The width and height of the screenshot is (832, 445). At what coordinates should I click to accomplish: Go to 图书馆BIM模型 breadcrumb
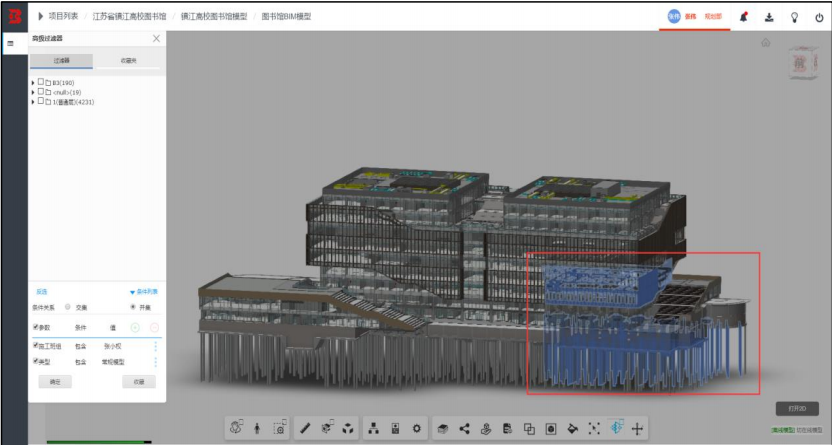287,16
